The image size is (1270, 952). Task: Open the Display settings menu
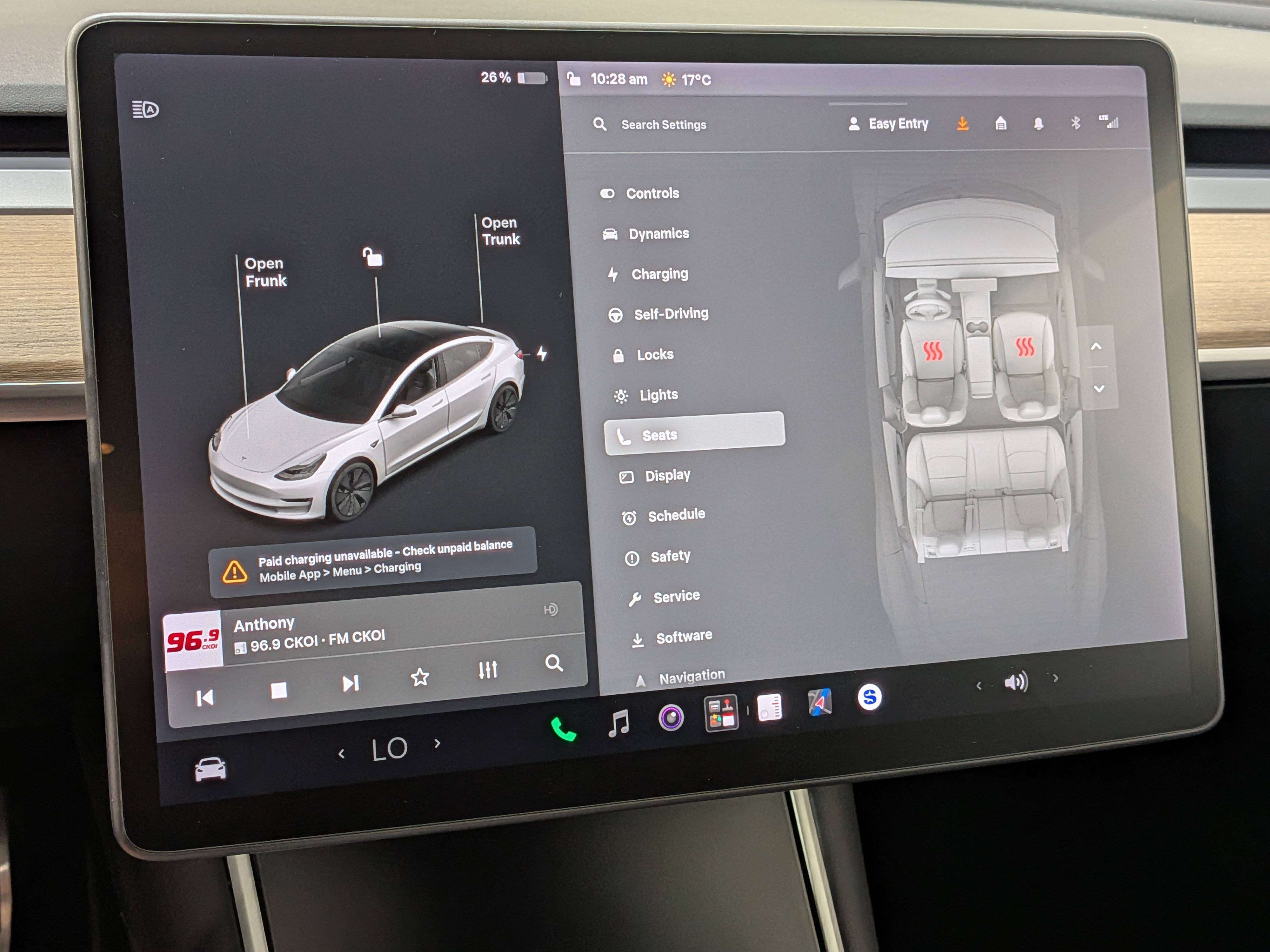click(654, 476)
